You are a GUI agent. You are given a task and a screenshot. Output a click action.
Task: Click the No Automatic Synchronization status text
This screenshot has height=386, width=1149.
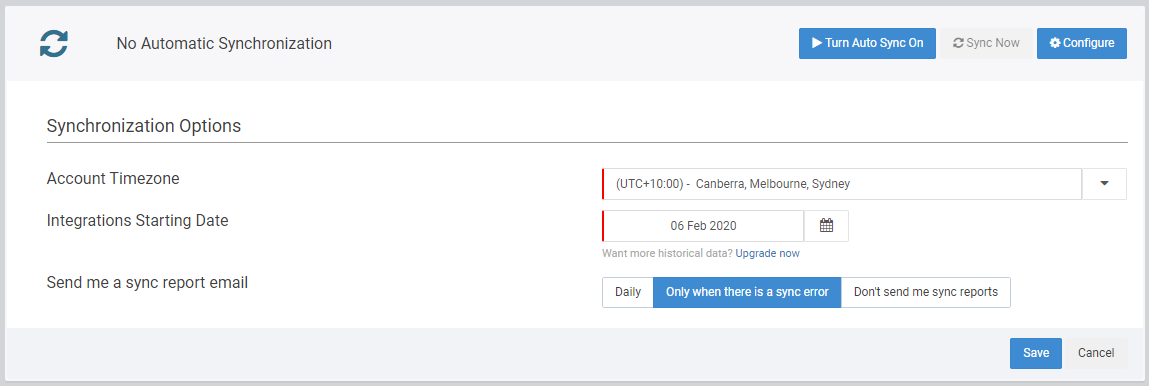224,44
